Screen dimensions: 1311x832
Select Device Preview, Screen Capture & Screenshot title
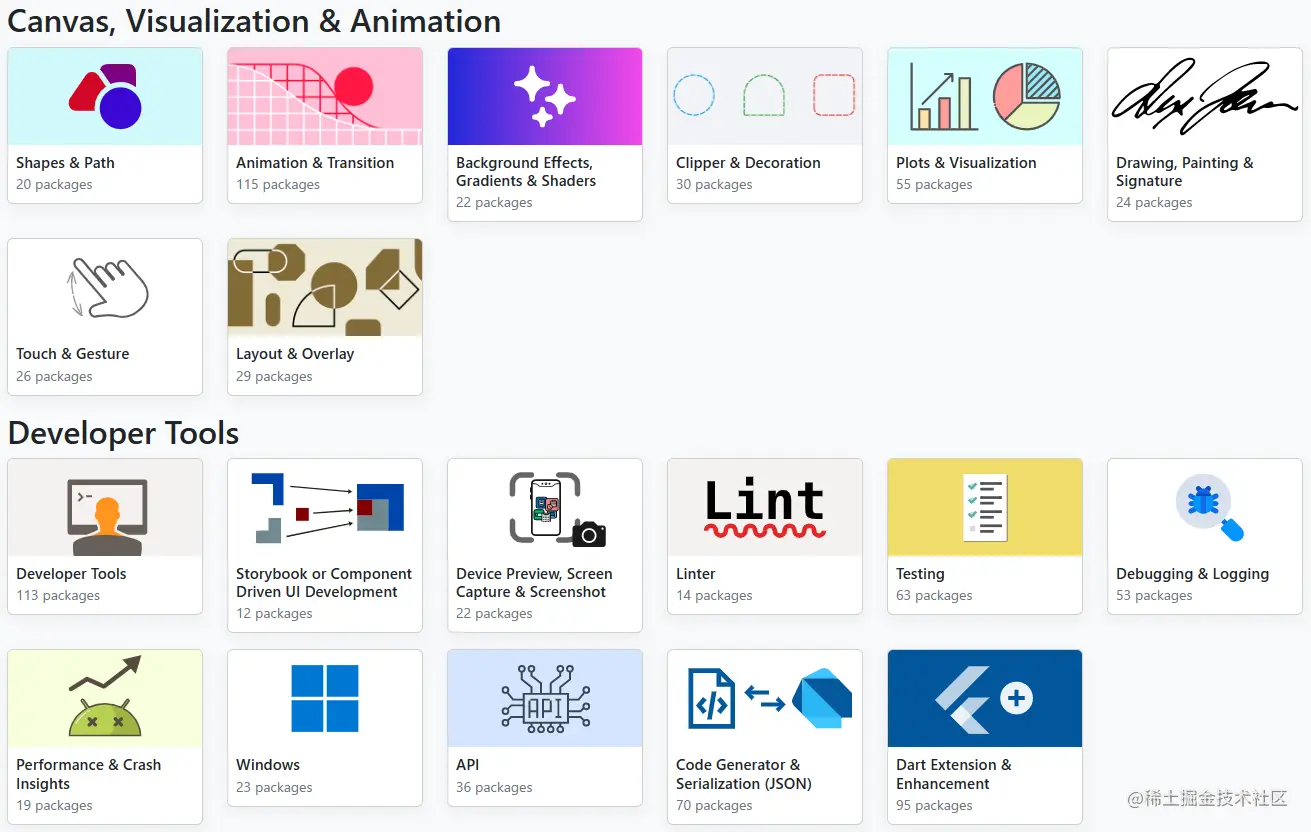[x=534, y=583]
